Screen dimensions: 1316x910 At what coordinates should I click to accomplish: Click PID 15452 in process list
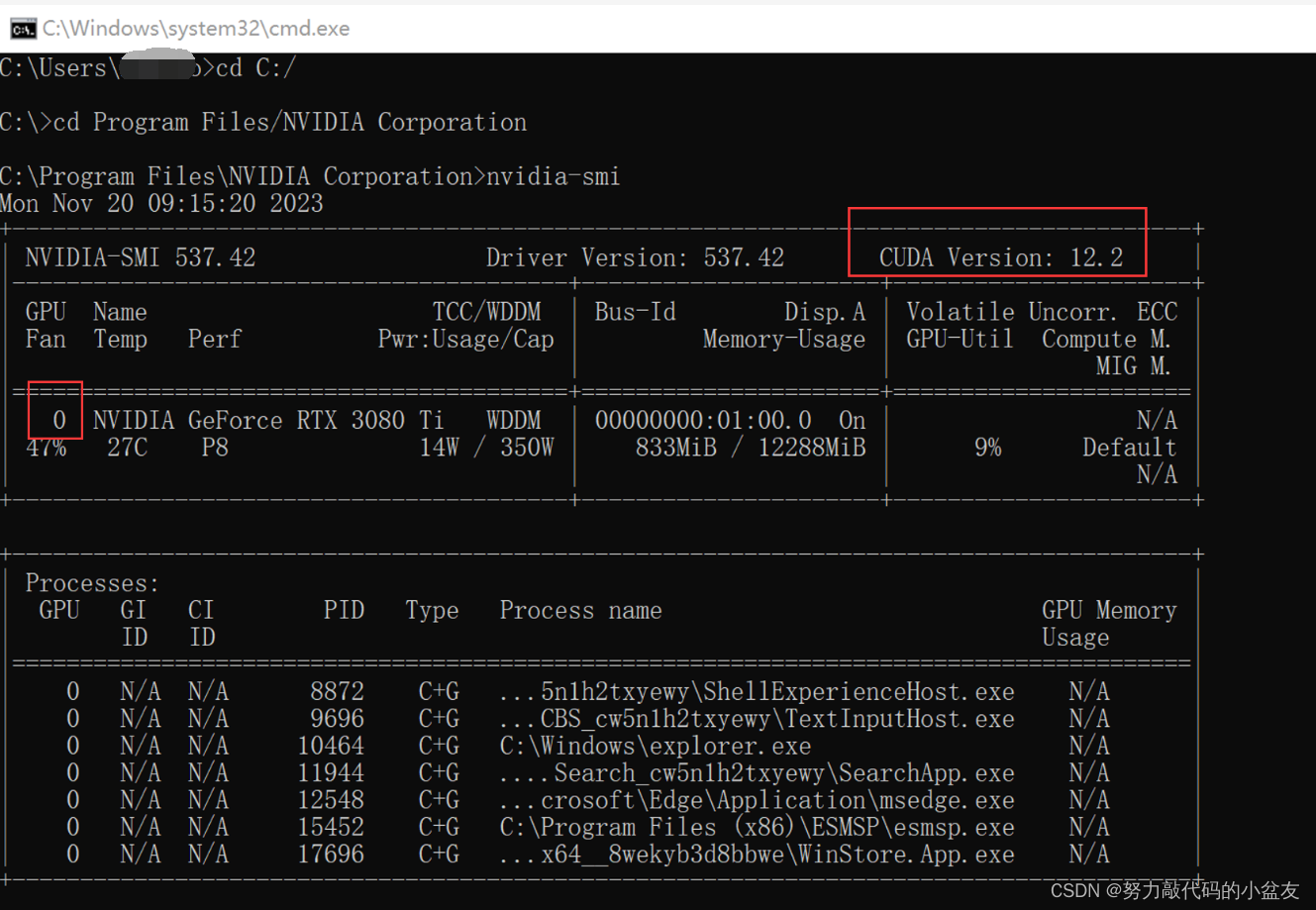pos(331,827)
